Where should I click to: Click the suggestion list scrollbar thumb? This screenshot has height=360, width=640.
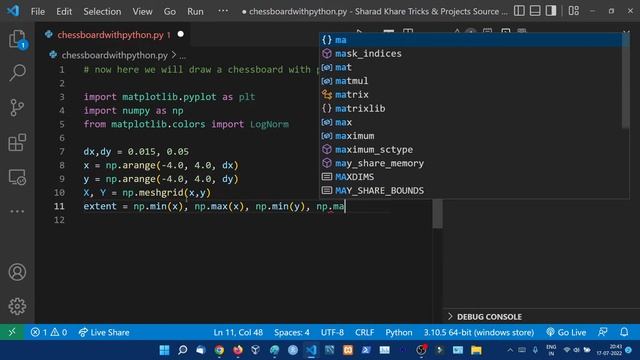point(625,81)
